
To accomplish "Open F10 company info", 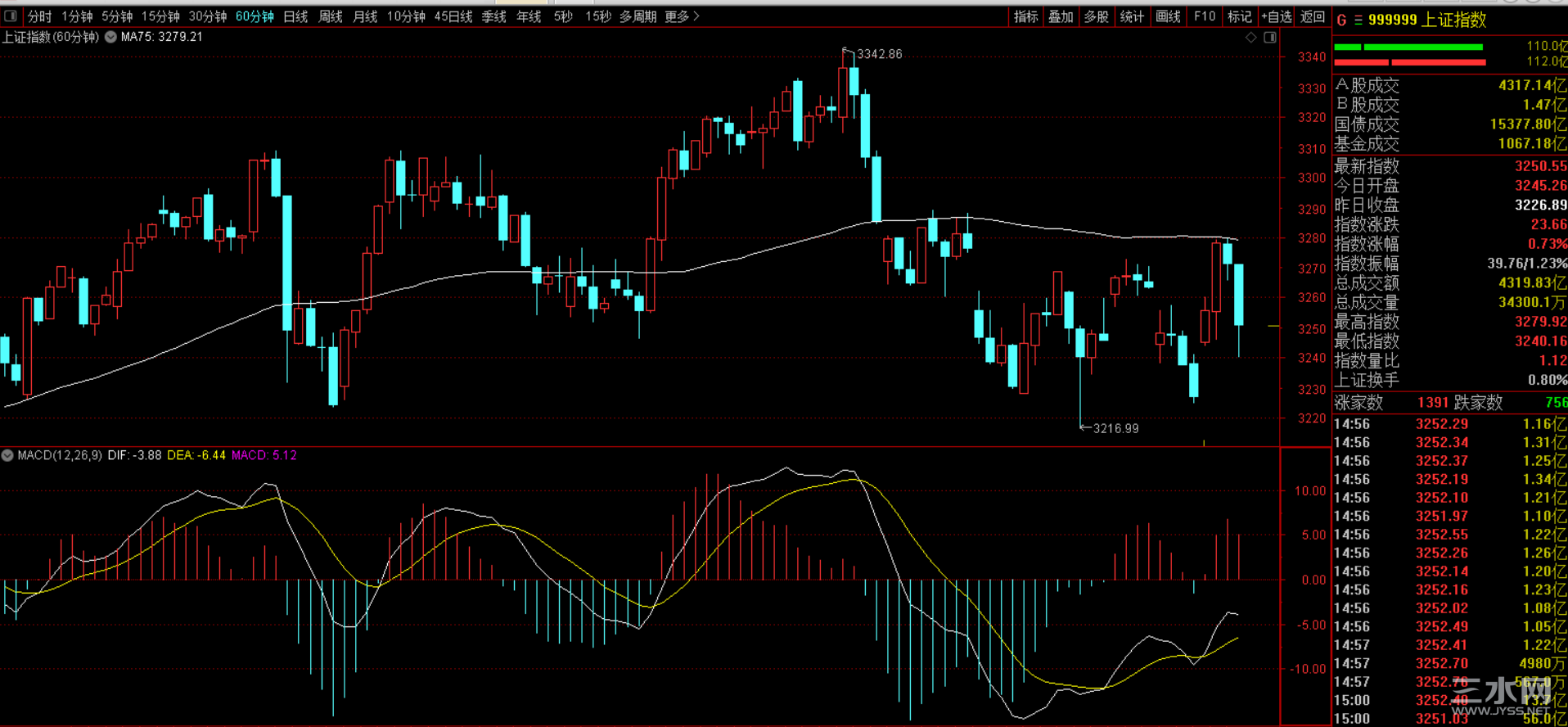I will click(1205, 16).
